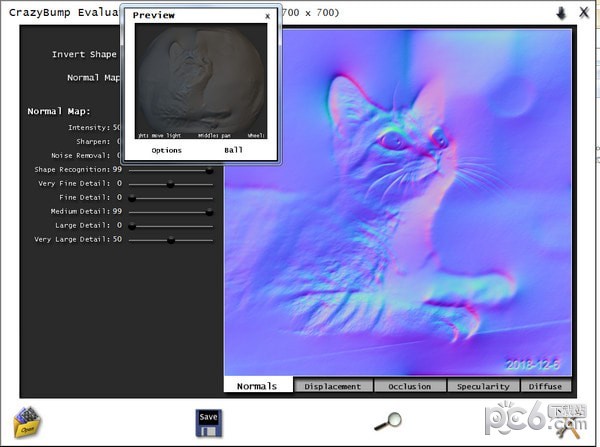Click the Very Large Detail slider handle
This screenshot has height=447, width=600.
coord(170,240)
